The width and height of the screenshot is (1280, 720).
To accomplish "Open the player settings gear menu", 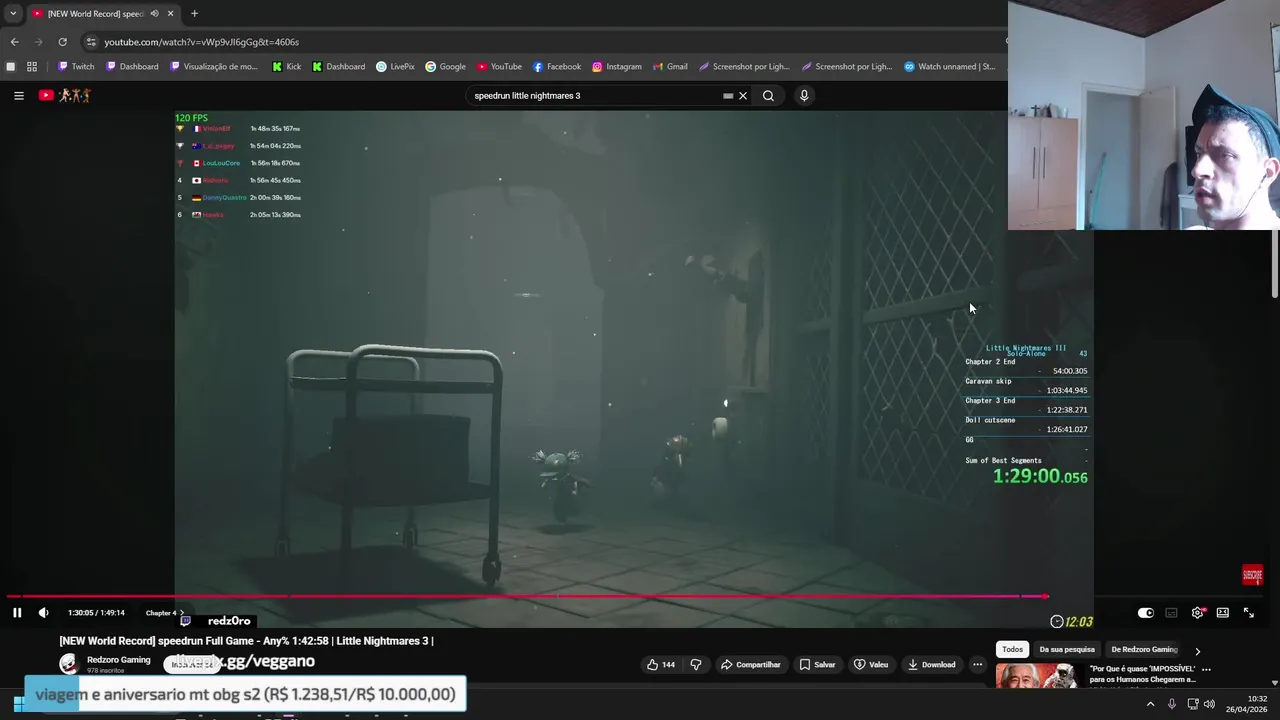I will click(x=1197, y=613).
